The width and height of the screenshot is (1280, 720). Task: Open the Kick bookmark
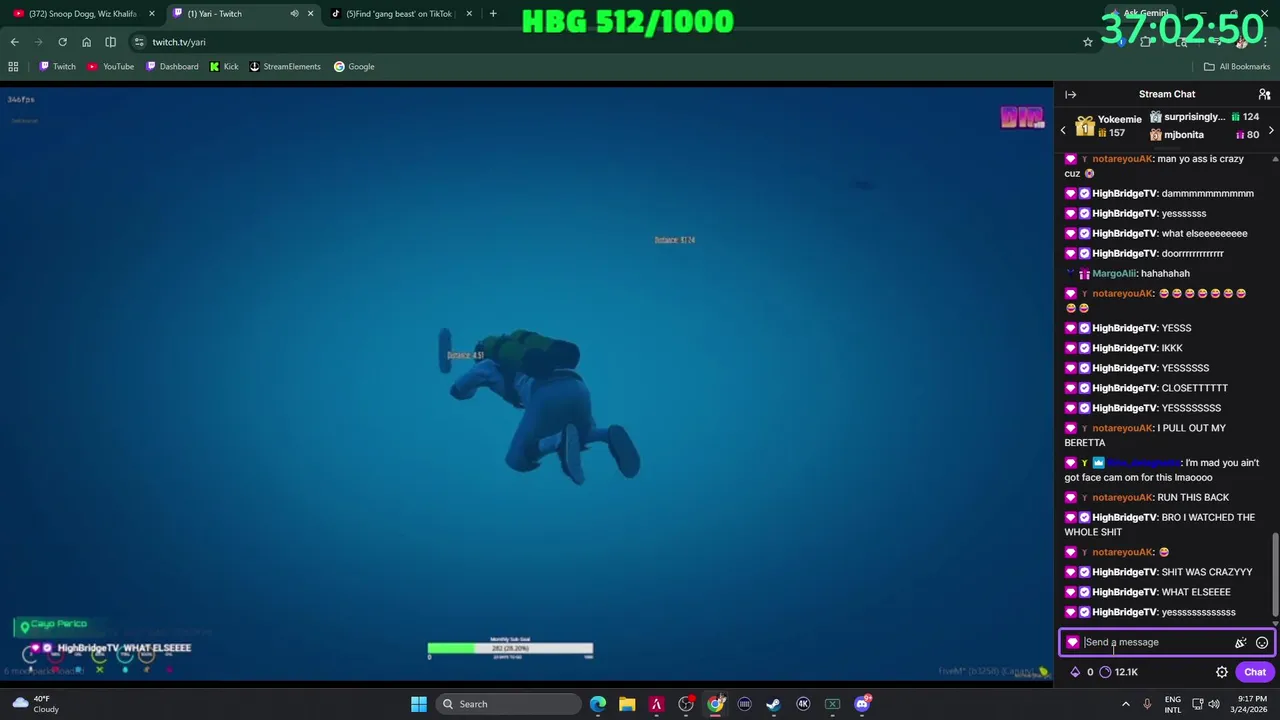pyautogui.click(x=224, y=66)
